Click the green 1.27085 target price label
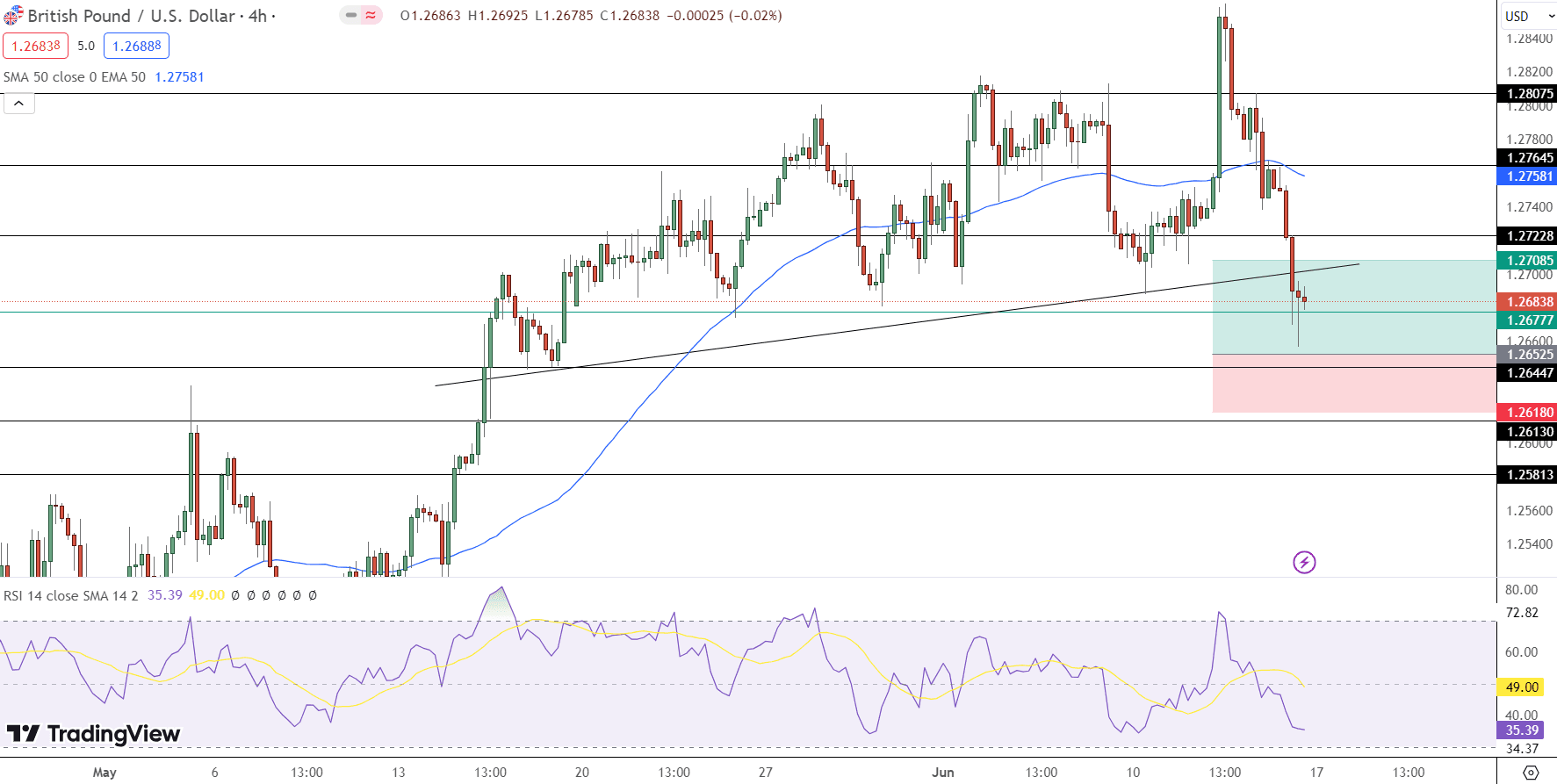This screenshot has height=784, width=1557. (x=1526, y=261)
